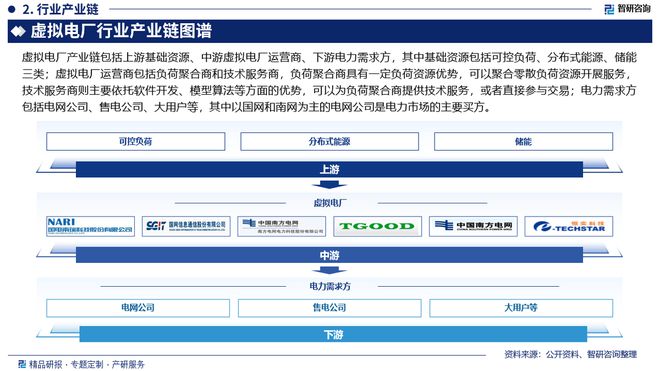Click the 智研咨询 logo at top right
Viewport: 660px width, 371px height.
627,9
